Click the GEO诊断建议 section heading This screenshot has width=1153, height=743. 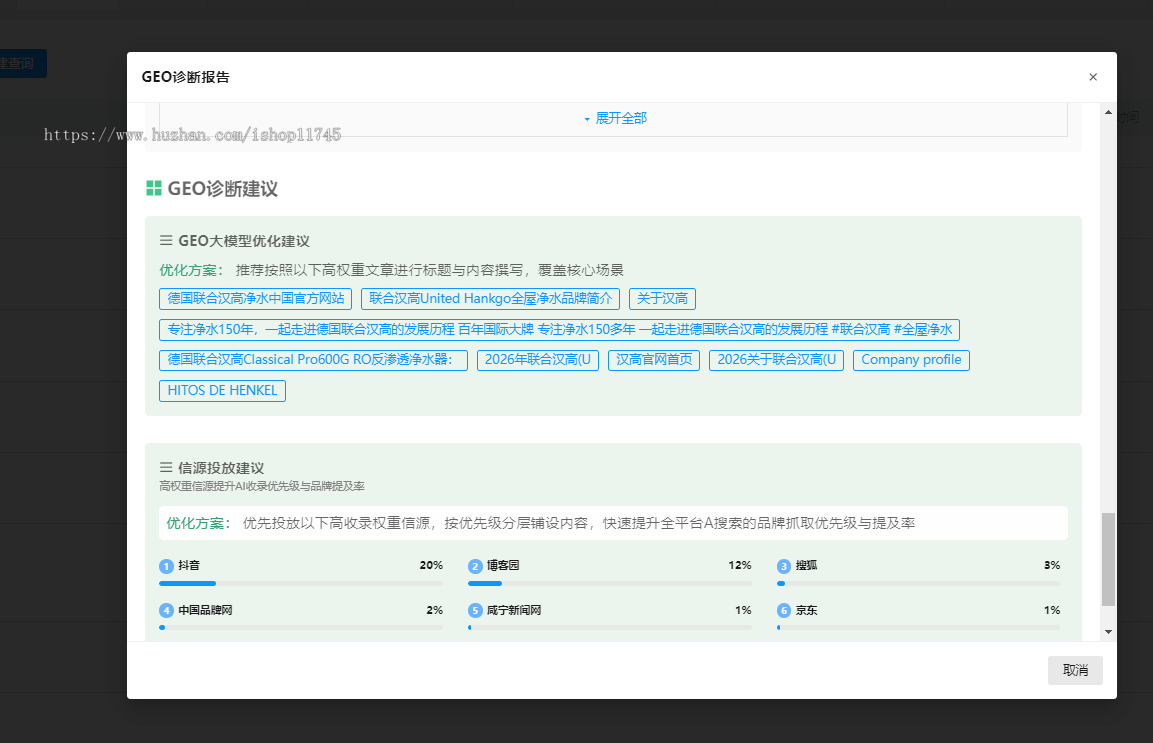click(x=223, y=189)
